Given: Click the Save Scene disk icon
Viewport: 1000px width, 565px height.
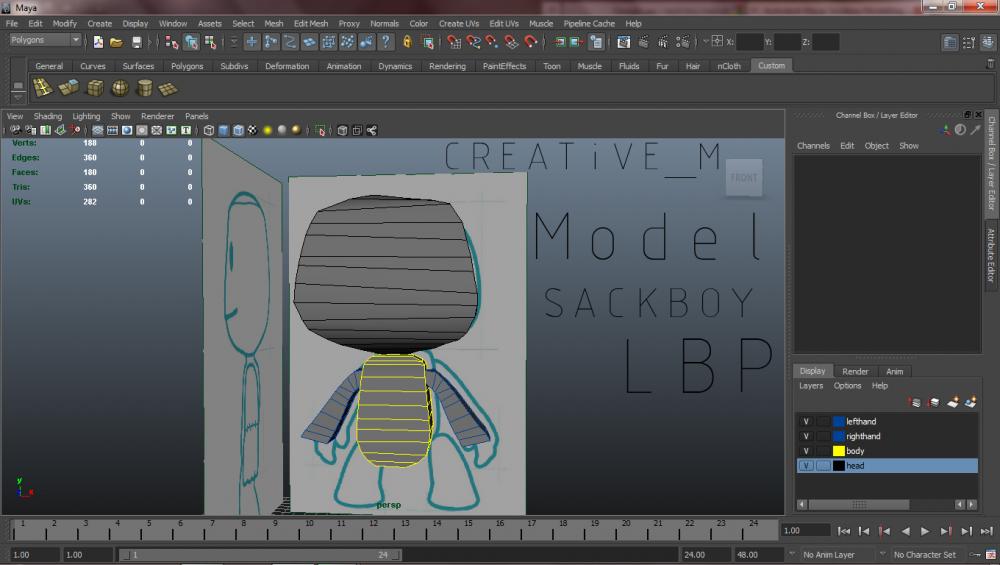Looking at the screenshot, I should point(136,42).
